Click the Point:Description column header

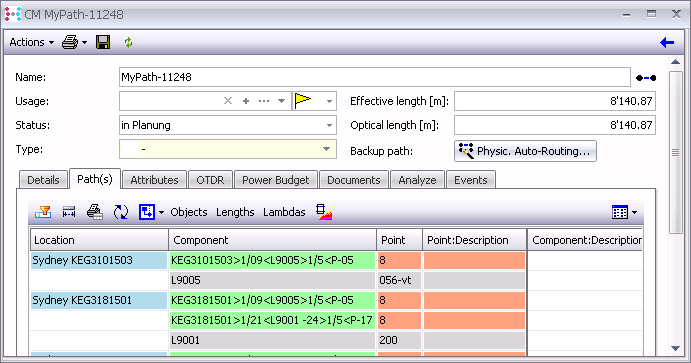475,240
